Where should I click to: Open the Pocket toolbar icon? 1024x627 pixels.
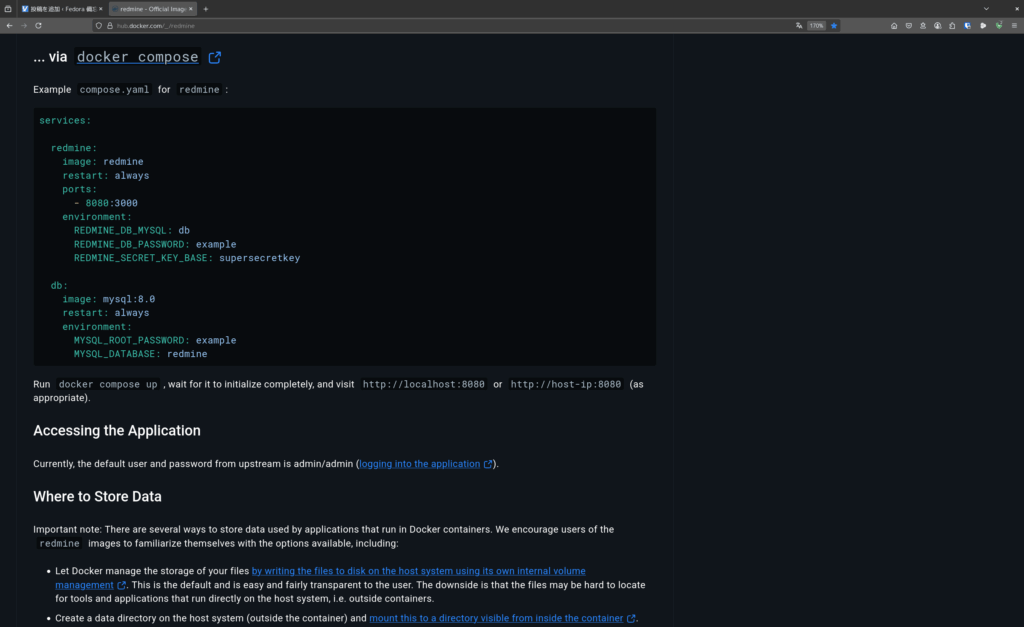pos(908,25)
